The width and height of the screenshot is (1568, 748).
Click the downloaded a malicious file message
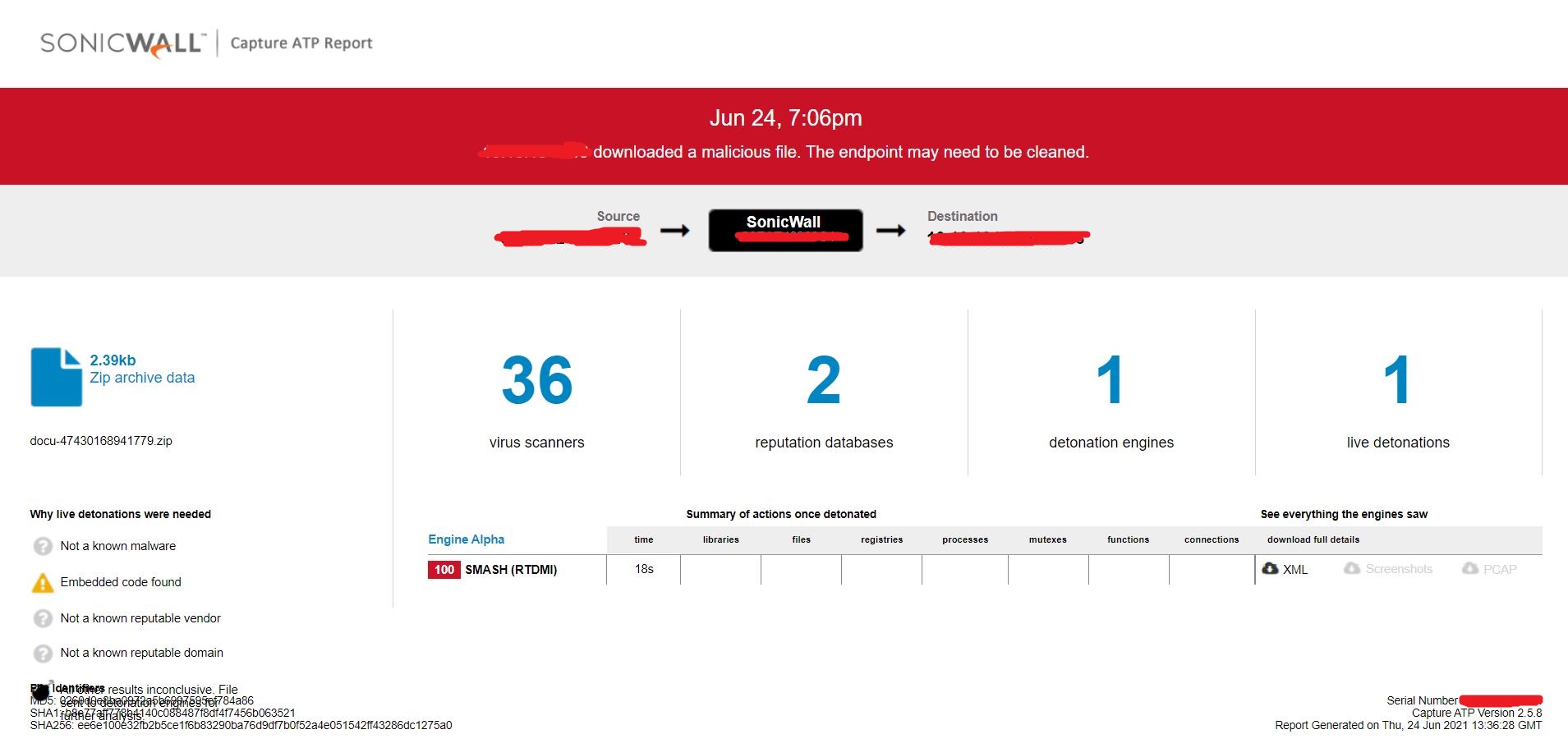click(841, 152)
